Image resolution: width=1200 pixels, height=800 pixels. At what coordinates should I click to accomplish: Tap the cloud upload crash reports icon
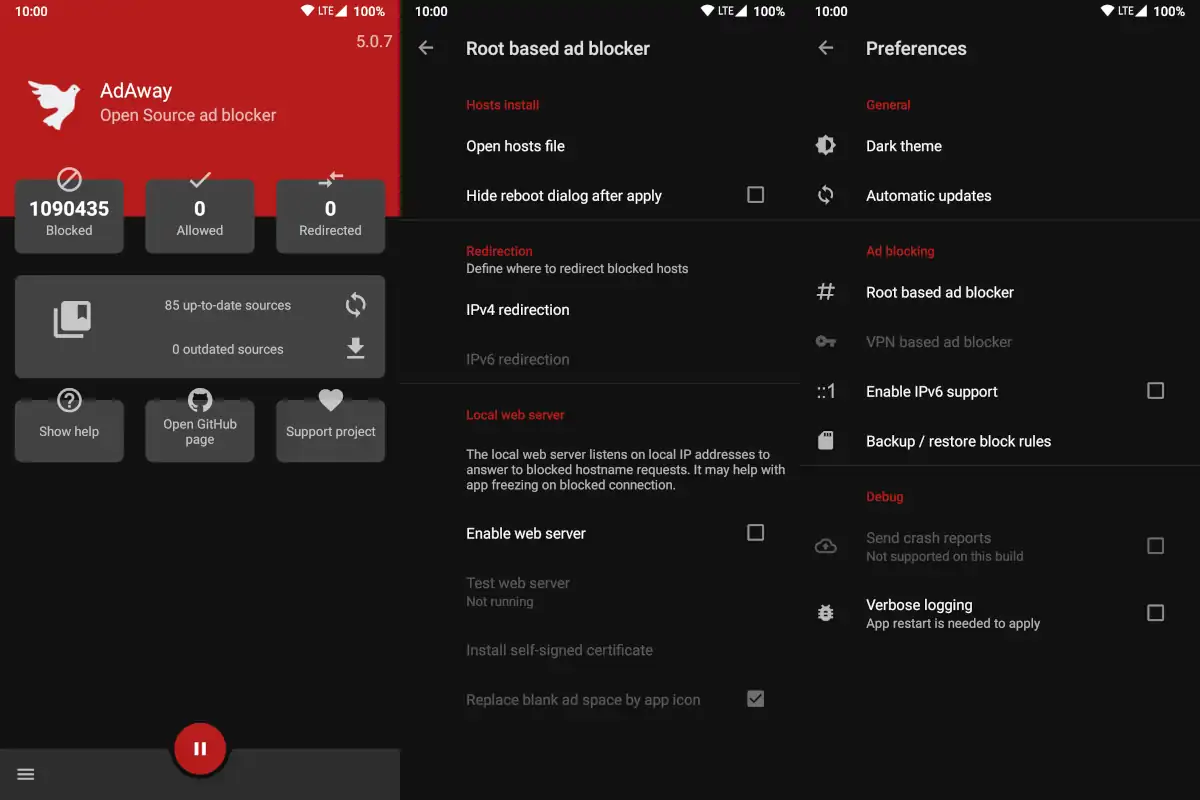point(826,546)
